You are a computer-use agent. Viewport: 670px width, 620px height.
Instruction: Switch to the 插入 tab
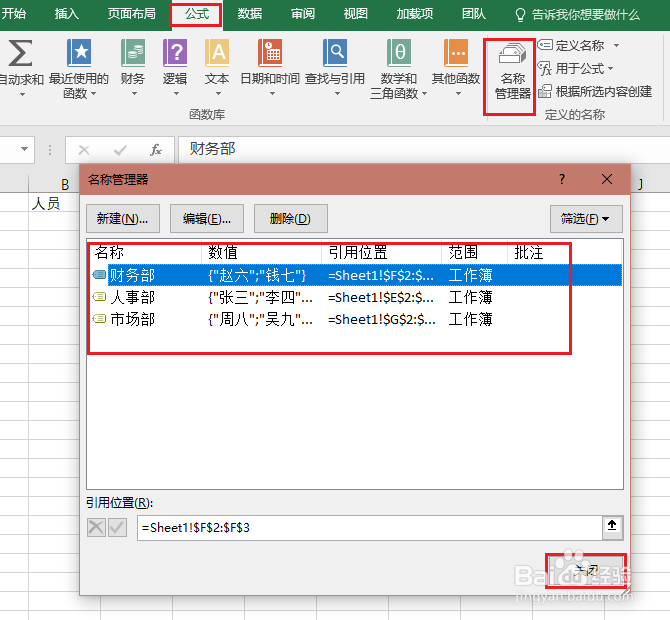click(x=67, y=14)
